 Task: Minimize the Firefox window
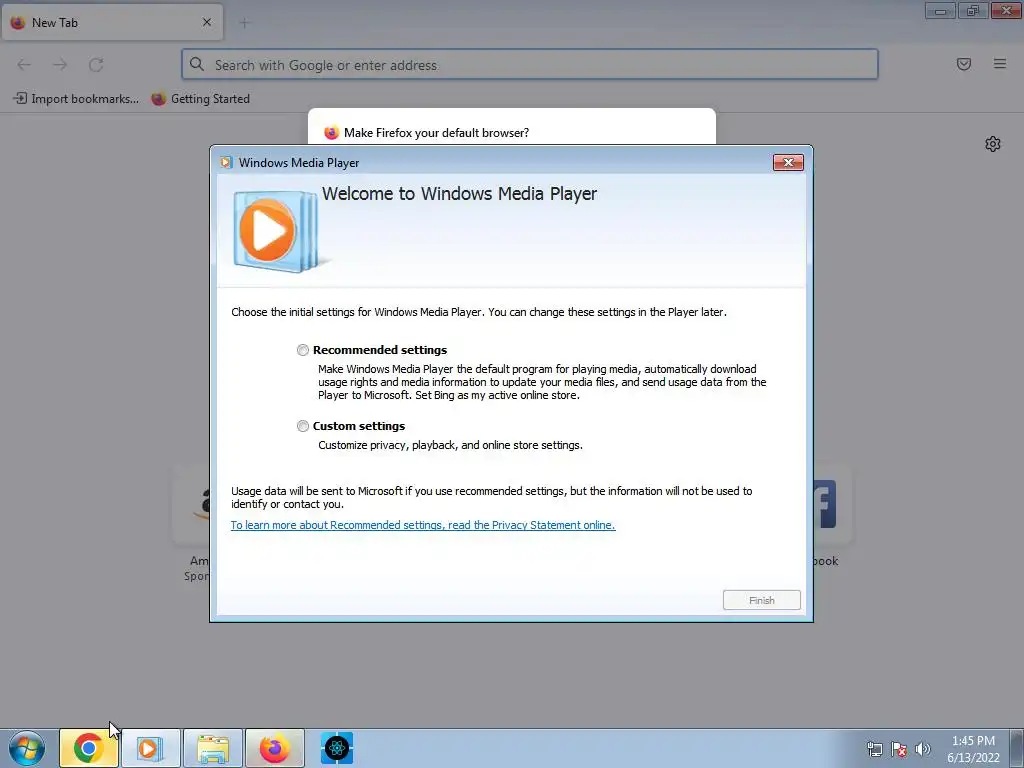click(940, 10)
